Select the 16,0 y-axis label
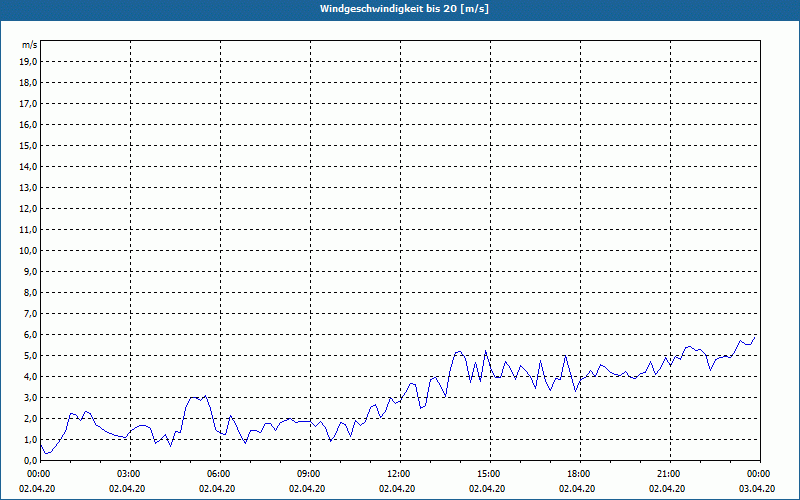 tap(29, 124)
